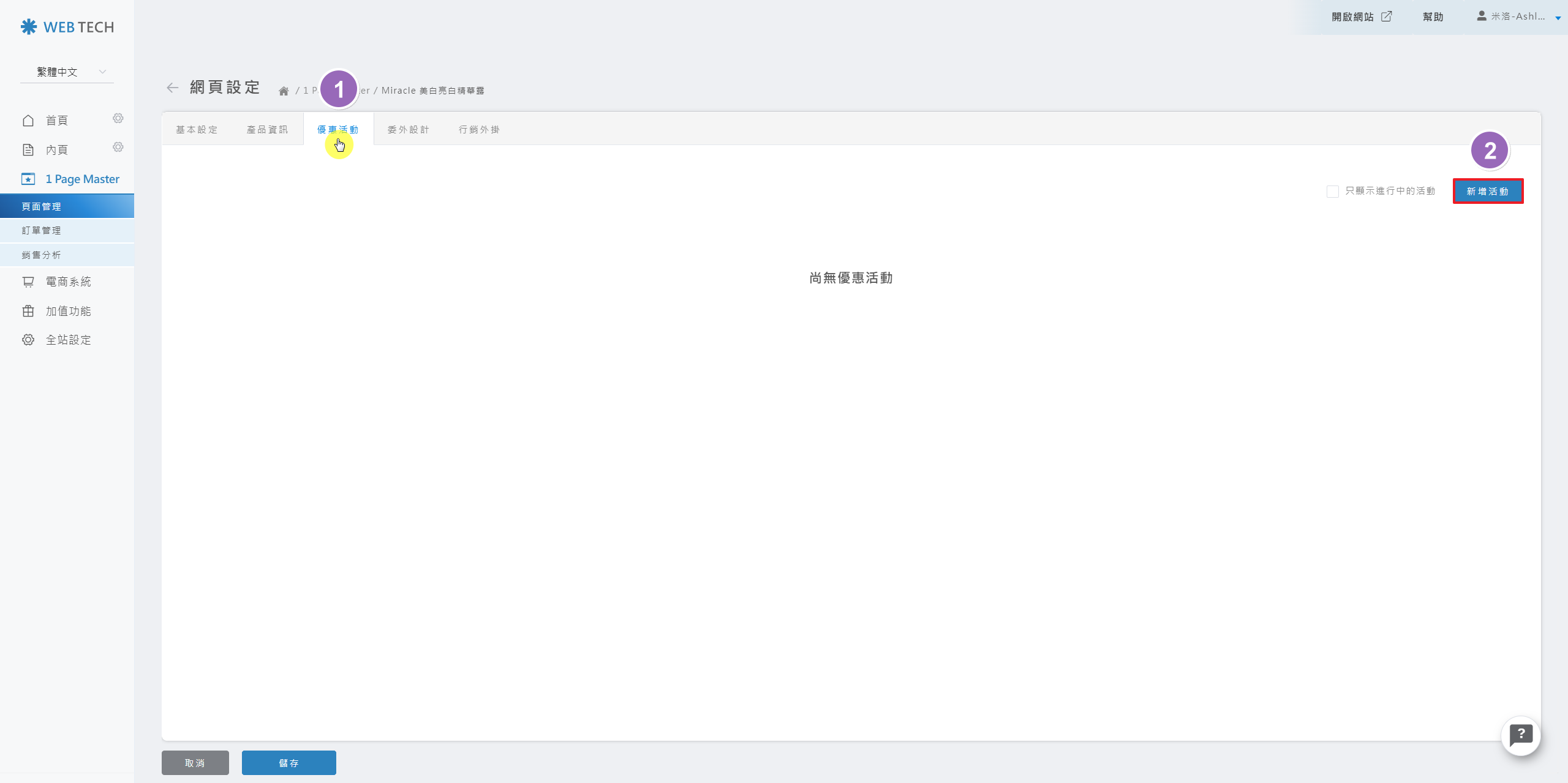Open 加值功能 from the sidebar
The width and height of the screenshot is (1568, 783).
68,311
